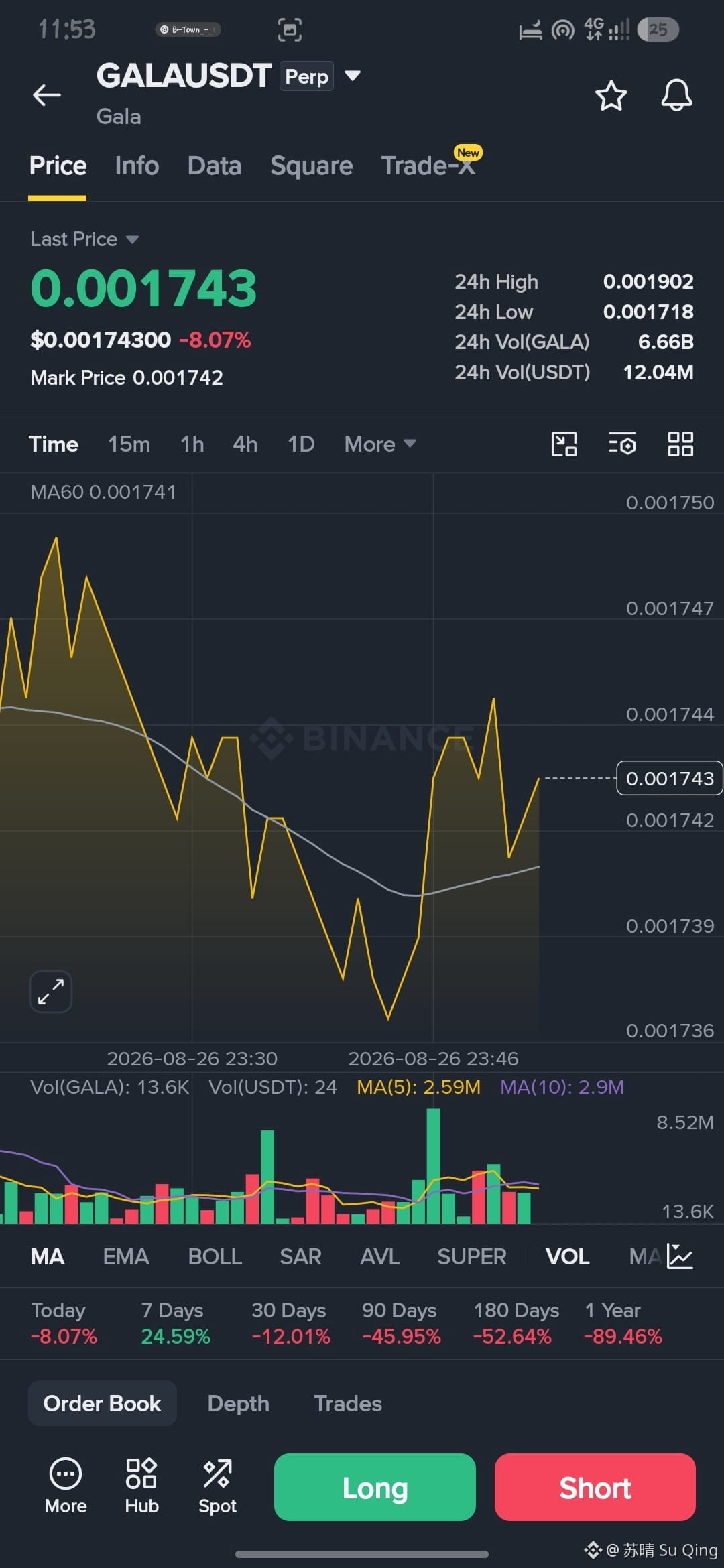Open the Depth tab
This screenshot has height=1568, width=724.
pos(239,1403)
